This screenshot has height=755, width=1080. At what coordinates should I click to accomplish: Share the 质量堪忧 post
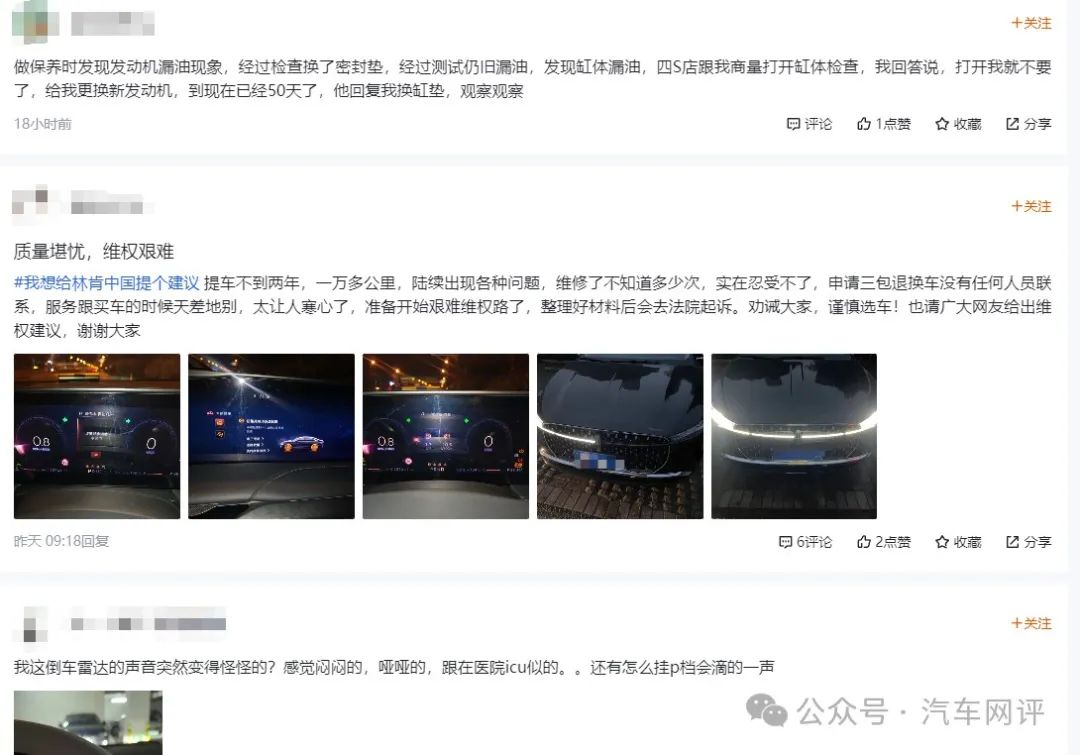1028,542
